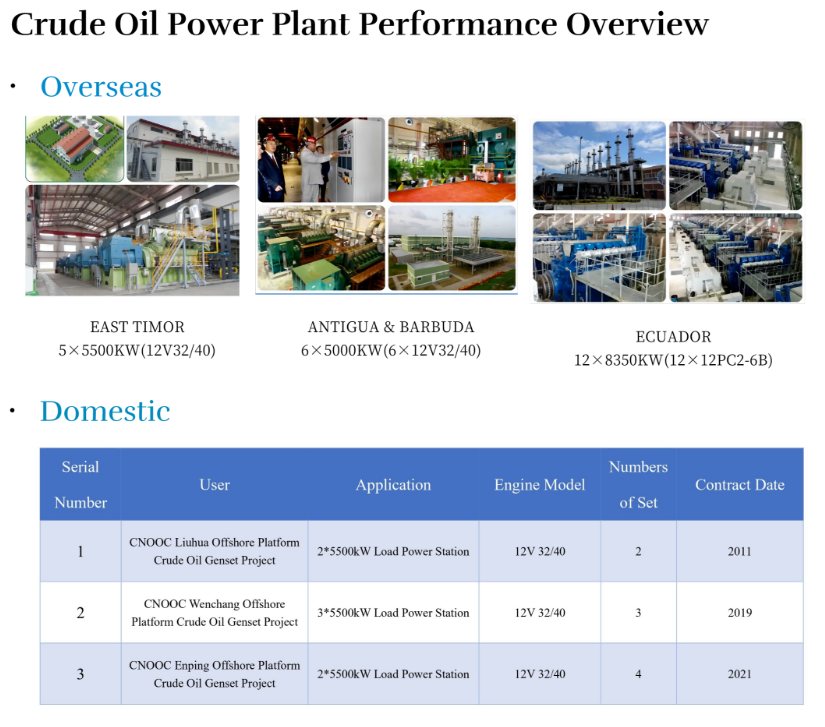
Task: Click the contract date '2019'
Action: click(x=740, y=613)
